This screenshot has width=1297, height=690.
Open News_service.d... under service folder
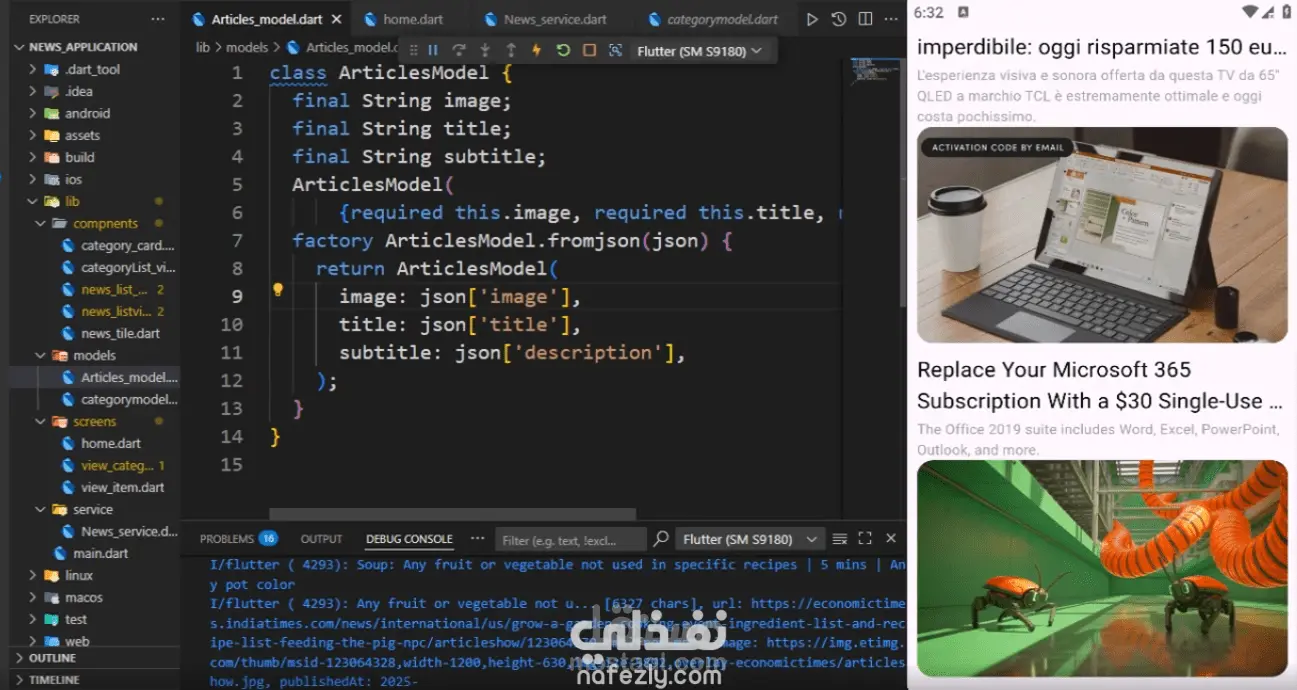point(129,531)
